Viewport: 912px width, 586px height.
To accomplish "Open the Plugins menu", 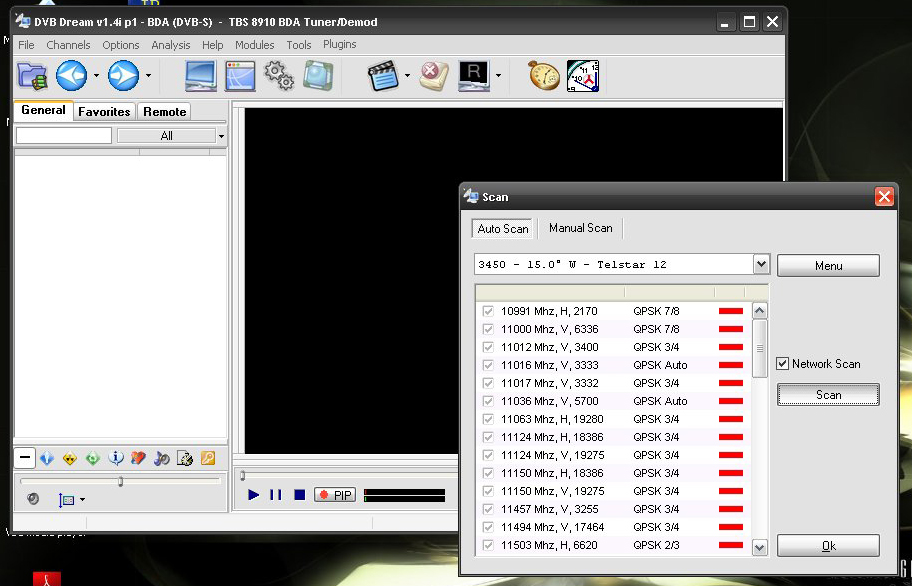I will [x=340, y=44].
